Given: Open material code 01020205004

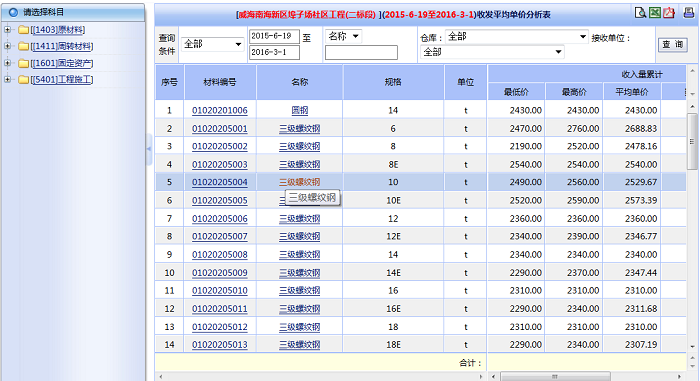Looking at the screenshot, I should click(x=220, y=182).
